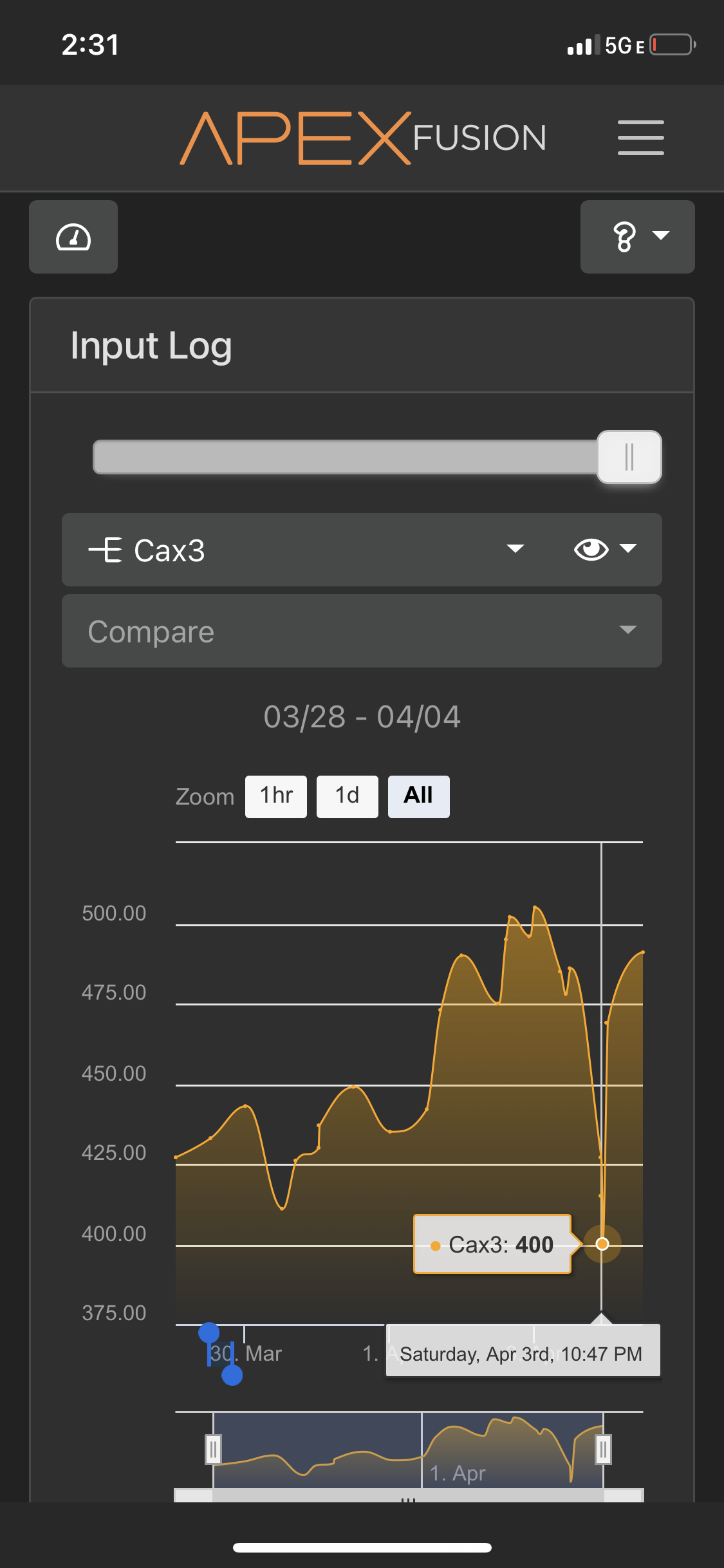The width and height of the screenshot is (724, 1568).
Task: Tap the Apex Fusion logo
Action: [363, 138]
